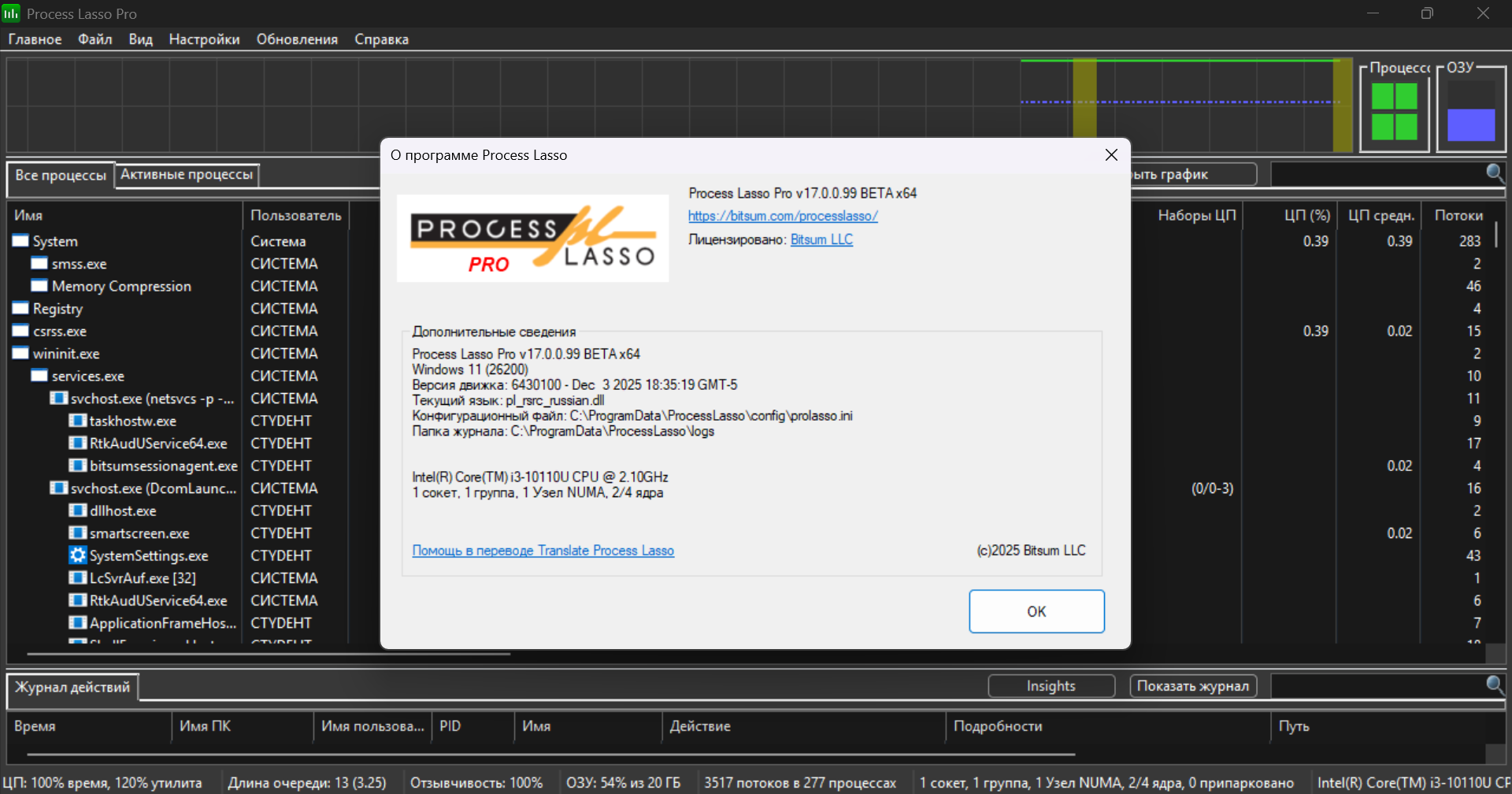
Task: Click the Insights button
Action: 1051,686
